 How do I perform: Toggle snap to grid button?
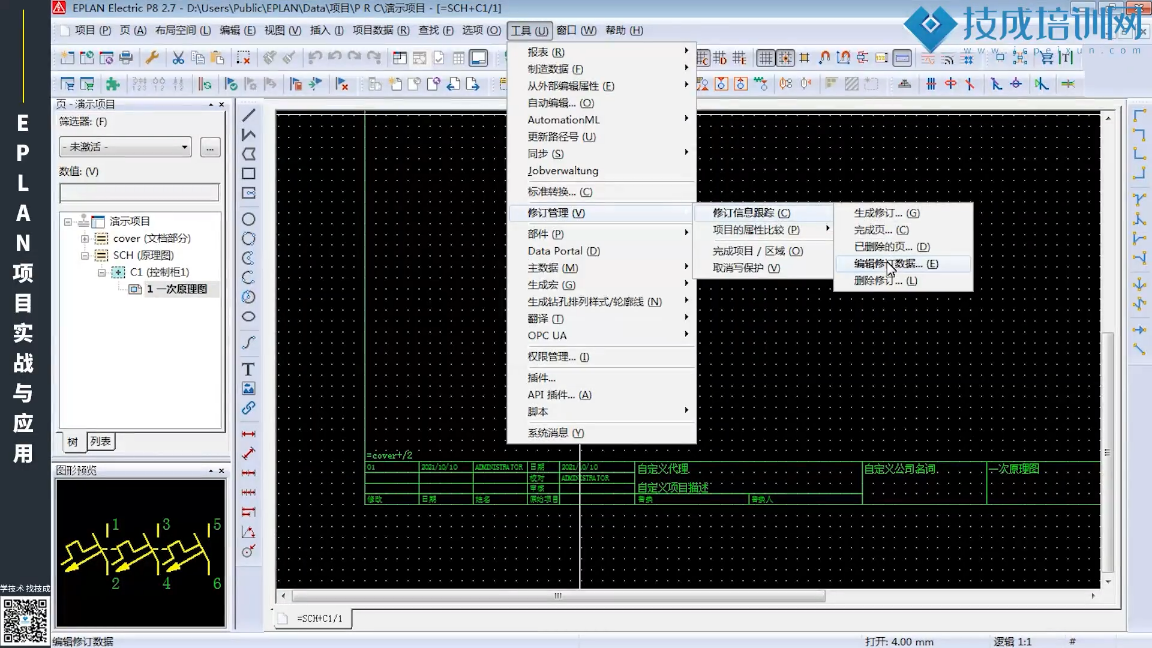[x=785, y=57]
